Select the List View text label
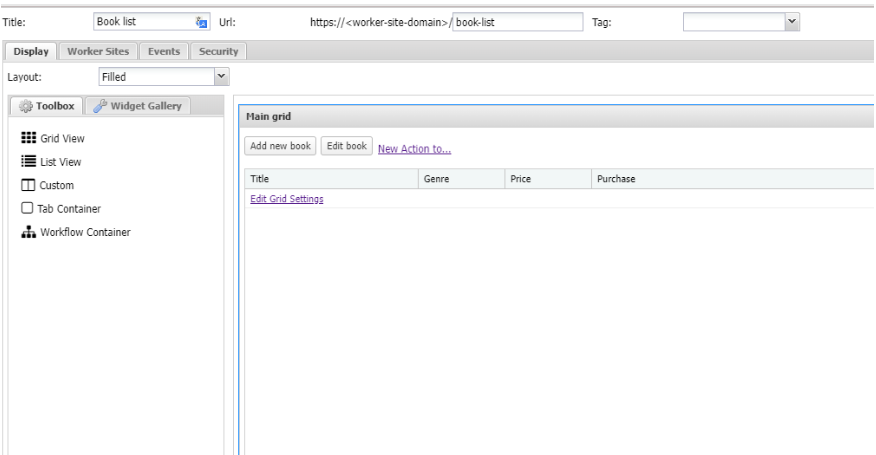The image size is (876, 455). 61,162
